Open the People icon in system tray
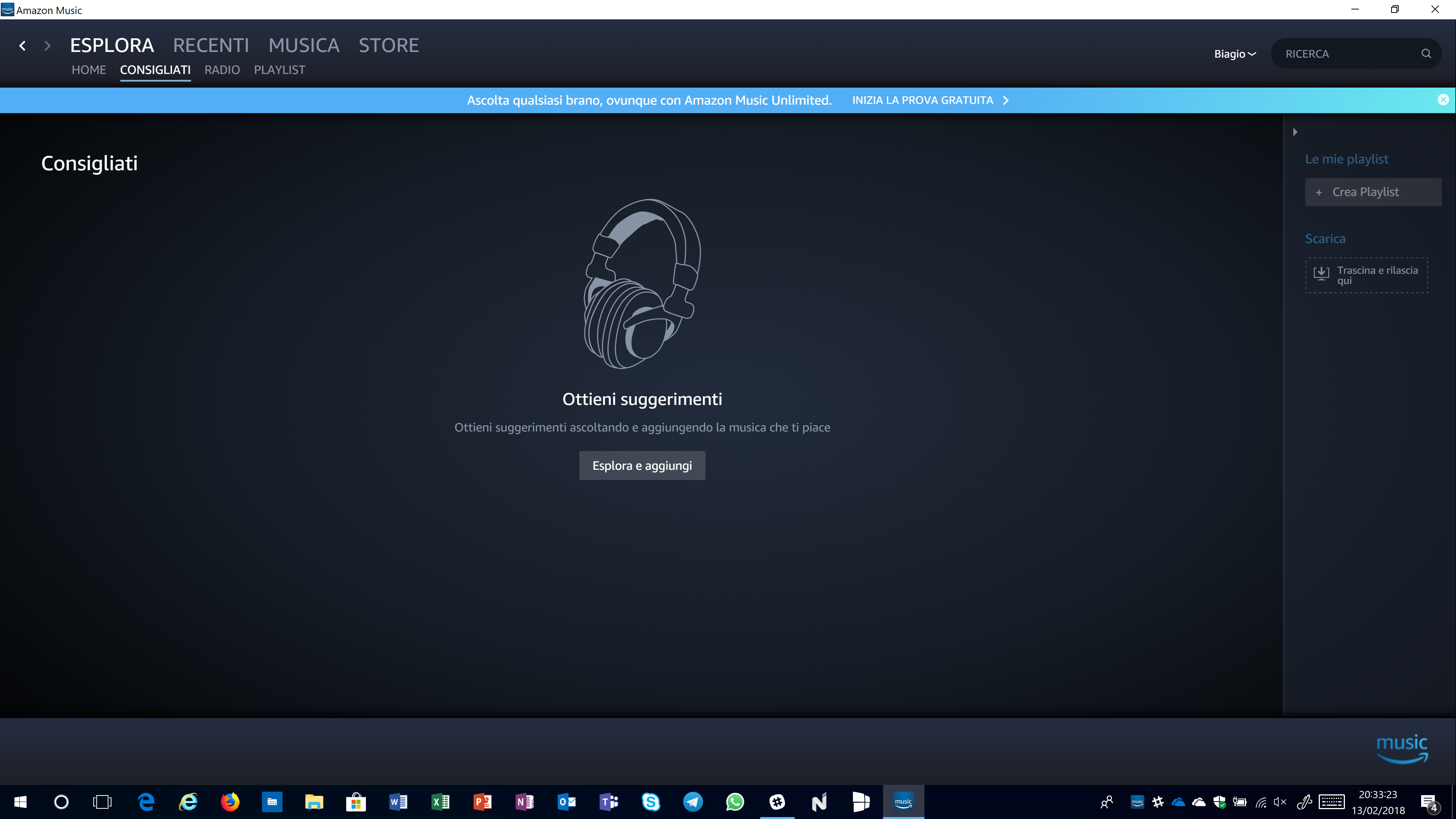 coord(1107,802)
